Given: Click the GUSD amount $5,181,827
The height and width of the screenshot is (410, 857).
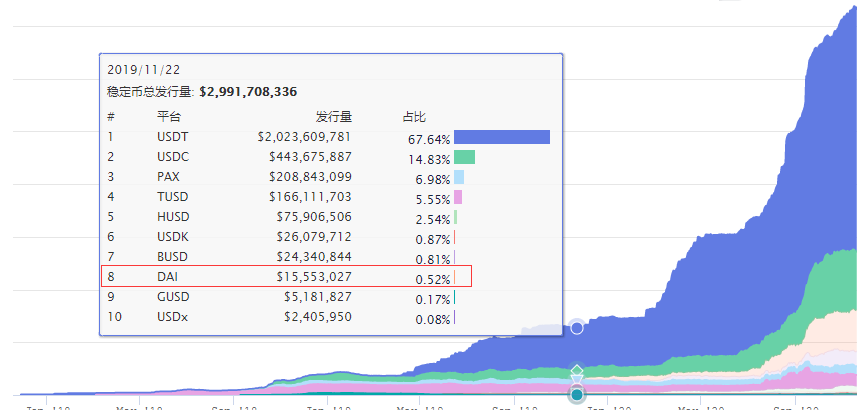Looking at the screenshot, I should (x=318, y=297).
